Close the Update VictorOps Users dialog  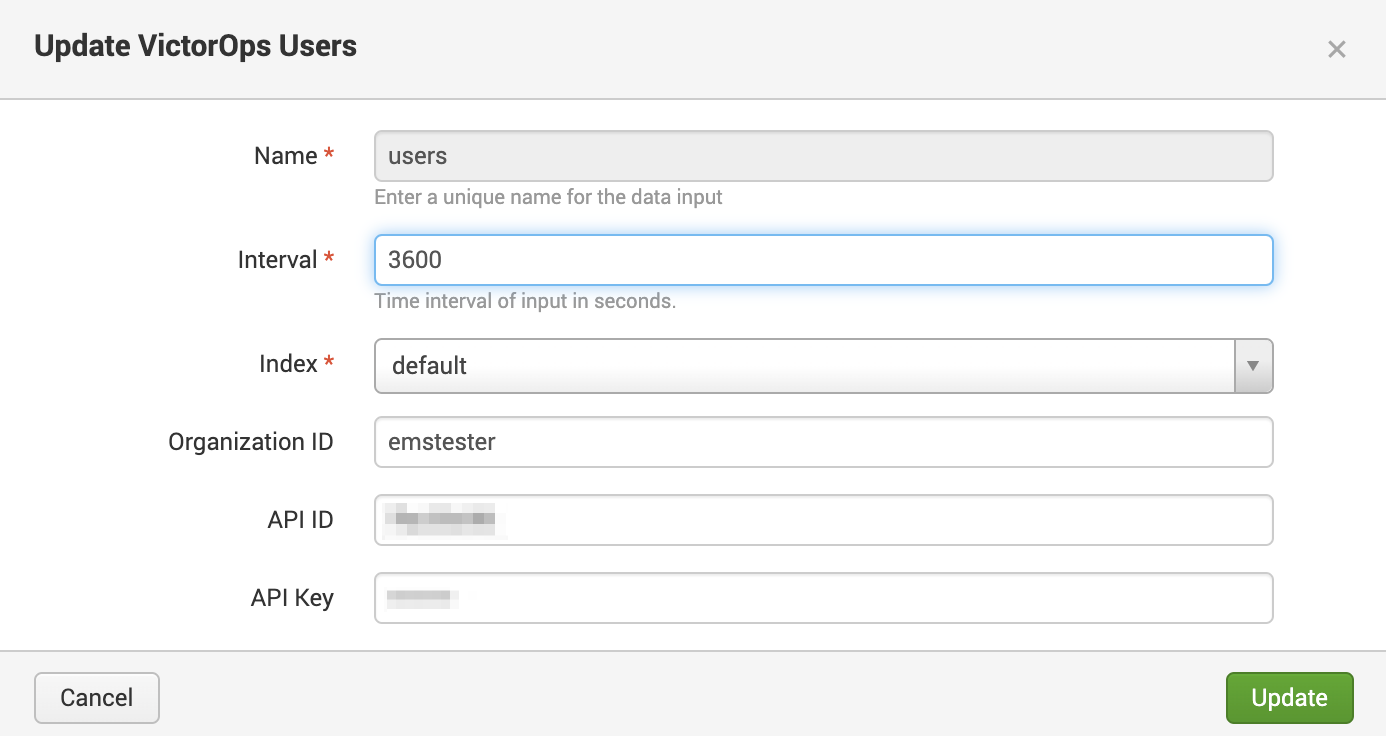point(1336,49)
